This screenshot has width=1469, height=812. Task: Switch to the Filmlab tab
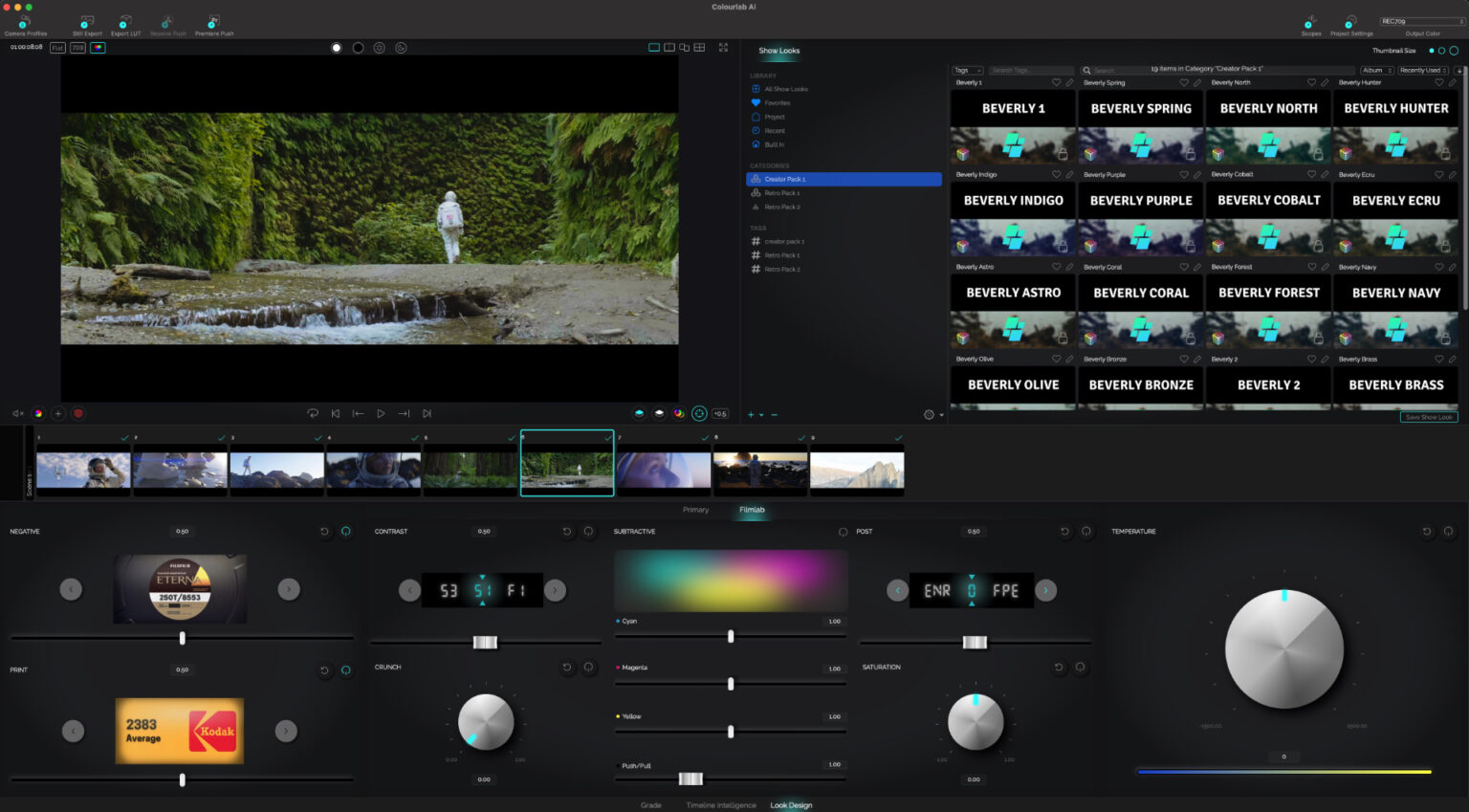(x=752, y=510)
